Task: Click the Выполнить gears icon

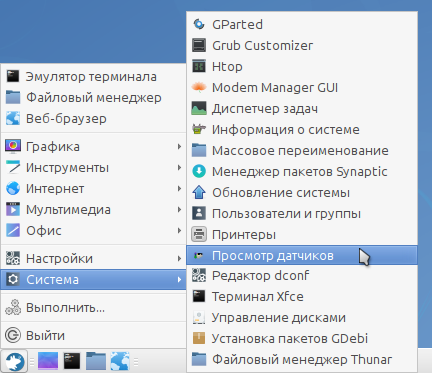Action: point(13,307)
